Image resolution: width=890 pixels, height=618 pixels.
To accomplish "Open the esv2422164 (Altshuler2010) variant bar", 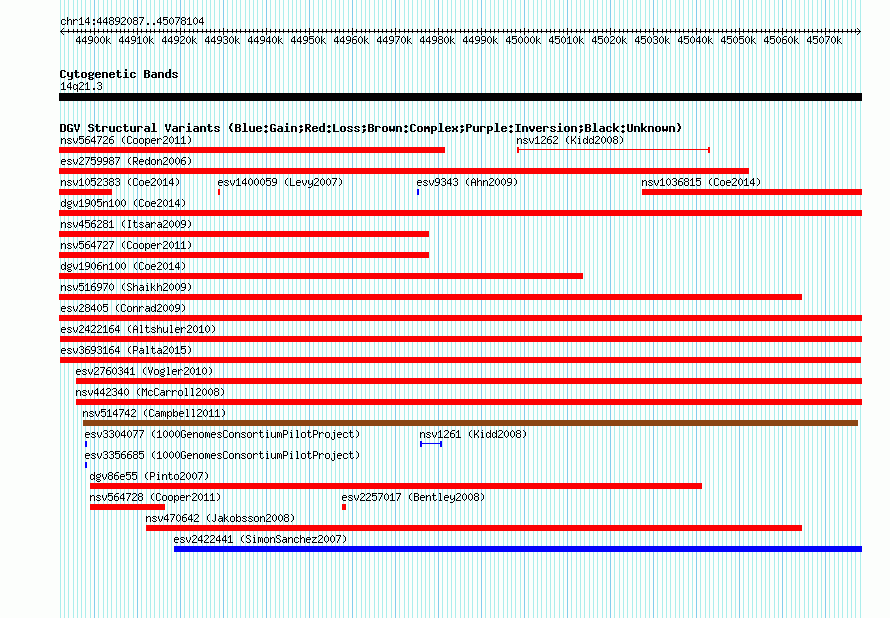I will point(460,339).
